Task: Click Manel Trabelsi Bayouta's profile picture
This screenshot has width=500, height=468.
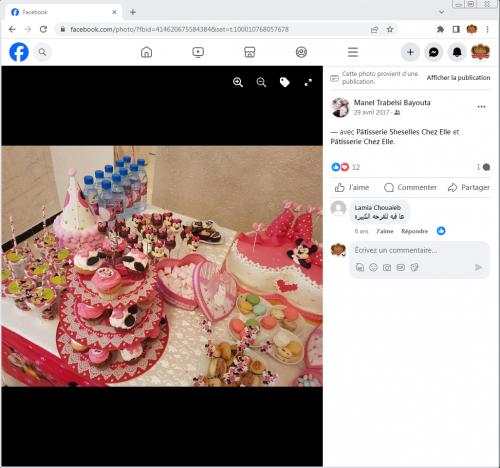Action: coord(340,107)
